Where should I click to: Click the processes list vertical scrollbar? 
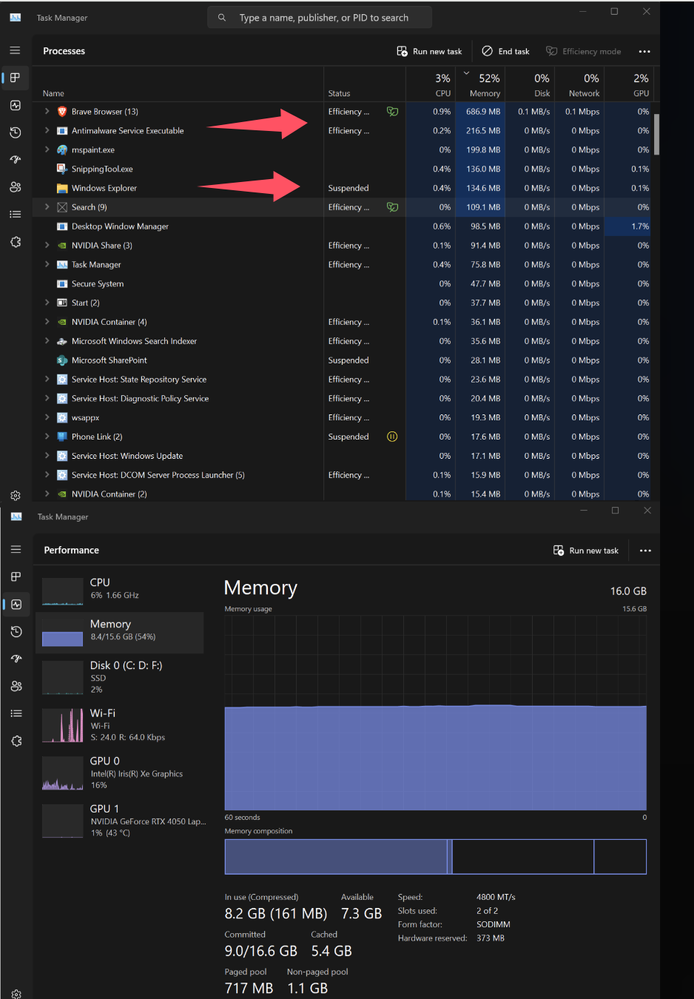656,134
